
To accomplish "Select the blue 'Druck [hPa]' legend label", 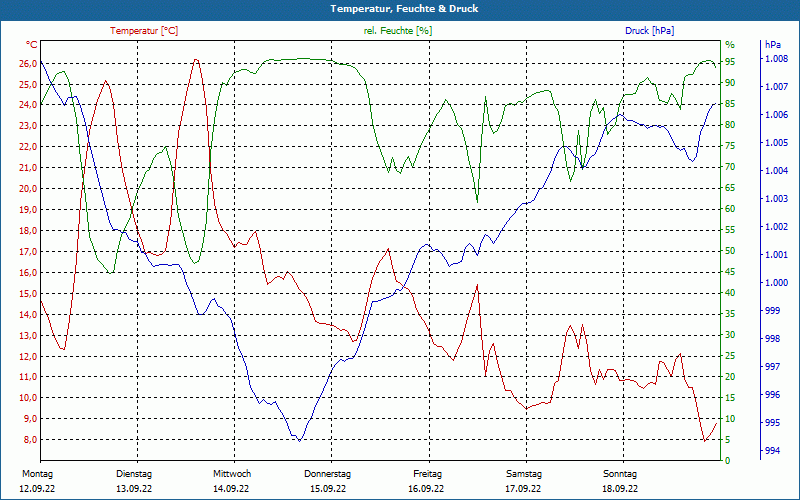I will click(649, 31).
